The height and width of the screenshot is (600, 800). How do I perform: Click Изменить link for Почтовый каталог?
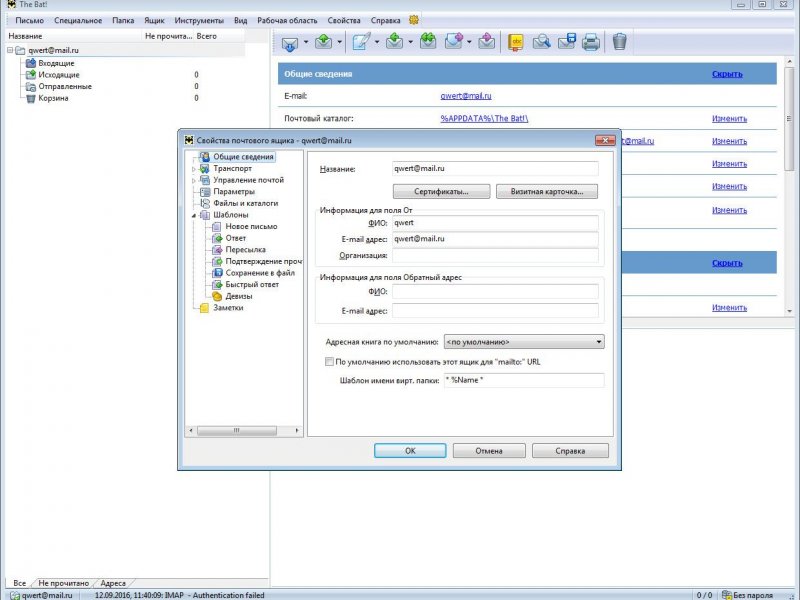(730, 118)
